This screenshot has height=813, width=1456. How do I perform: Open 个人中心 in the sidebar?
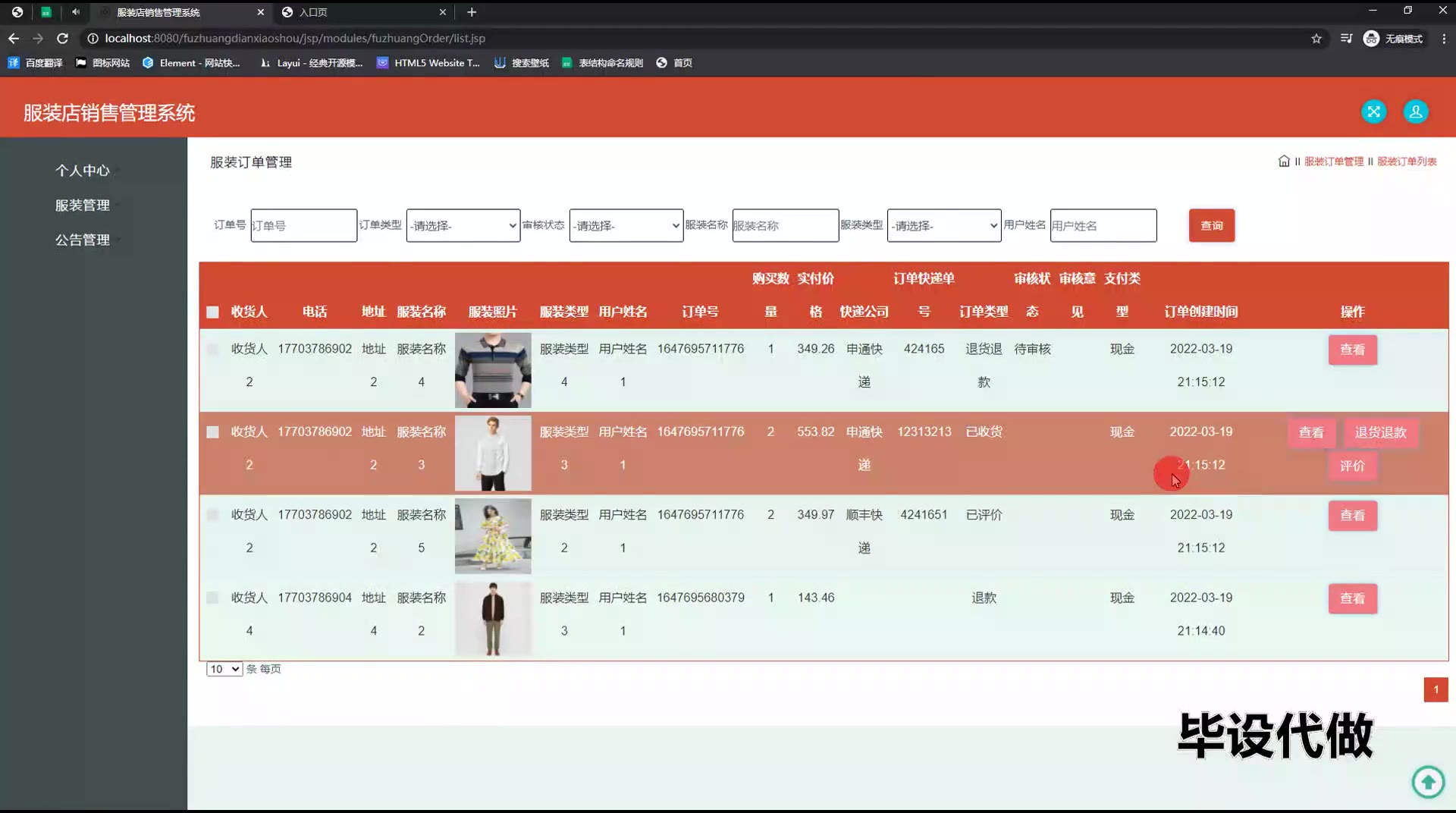(x=82, y=171)
